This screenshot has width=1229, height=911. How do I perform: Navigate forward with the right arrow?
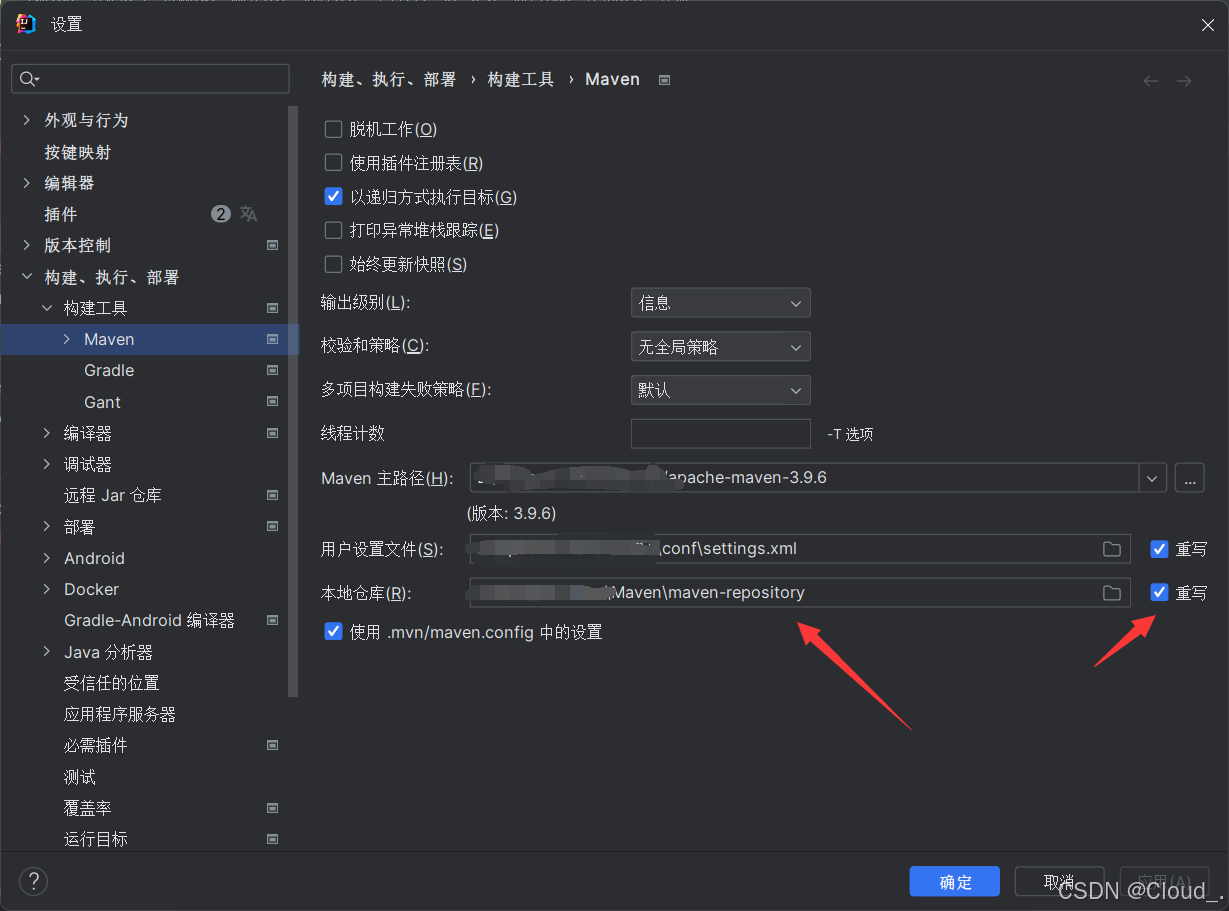[x=1184, y=81]
